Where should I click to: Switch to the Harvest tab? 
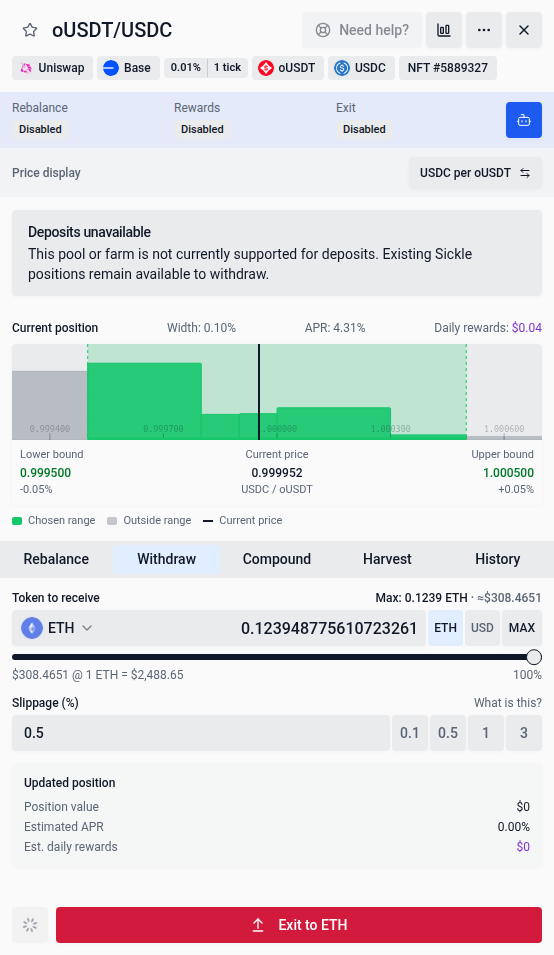tap(387, 559)
